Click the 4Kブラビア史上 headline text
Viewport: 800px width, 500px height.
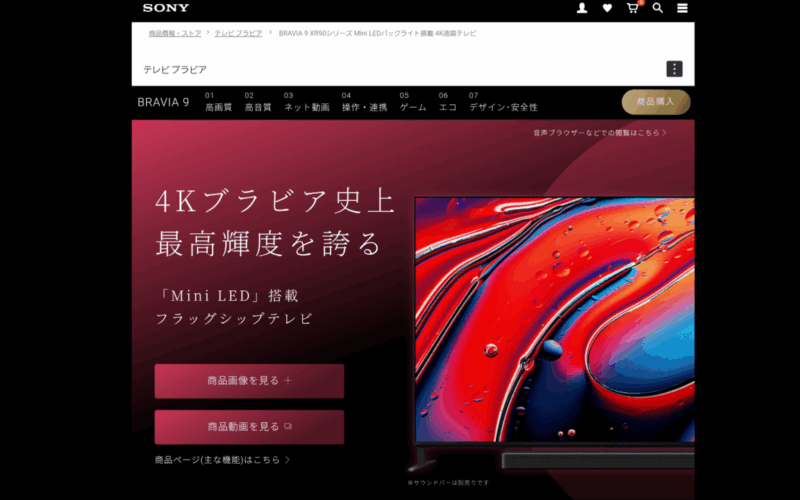[x=276, y=201]
